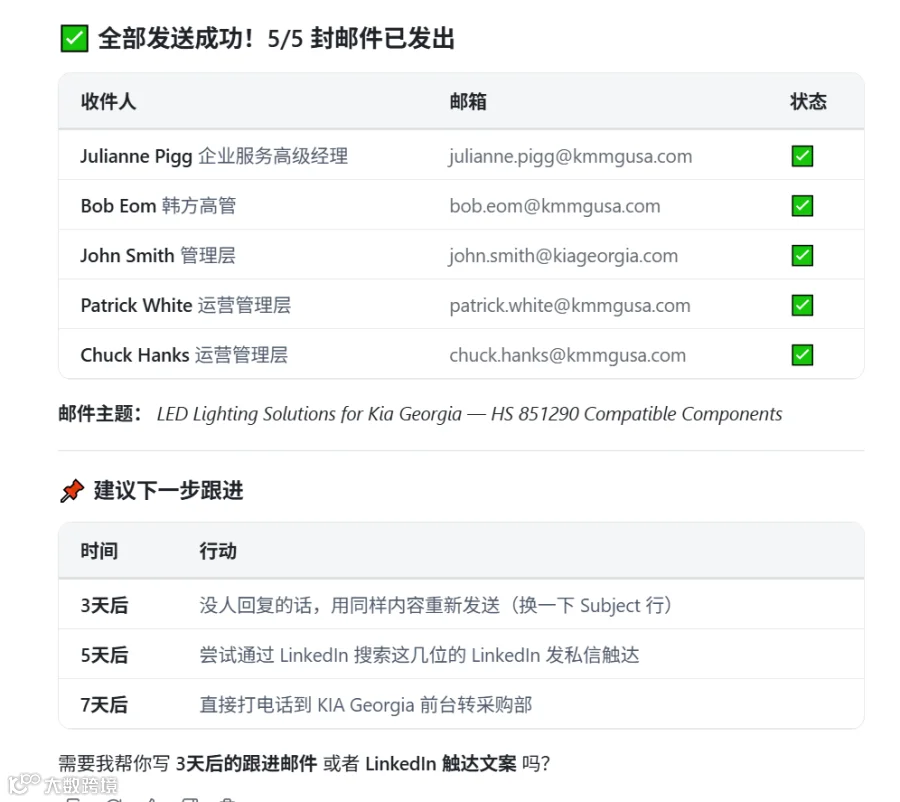The height and width of the screenshot is (802, 900).
Task: Click the 收件人 column header
Action: pos(108,102)
